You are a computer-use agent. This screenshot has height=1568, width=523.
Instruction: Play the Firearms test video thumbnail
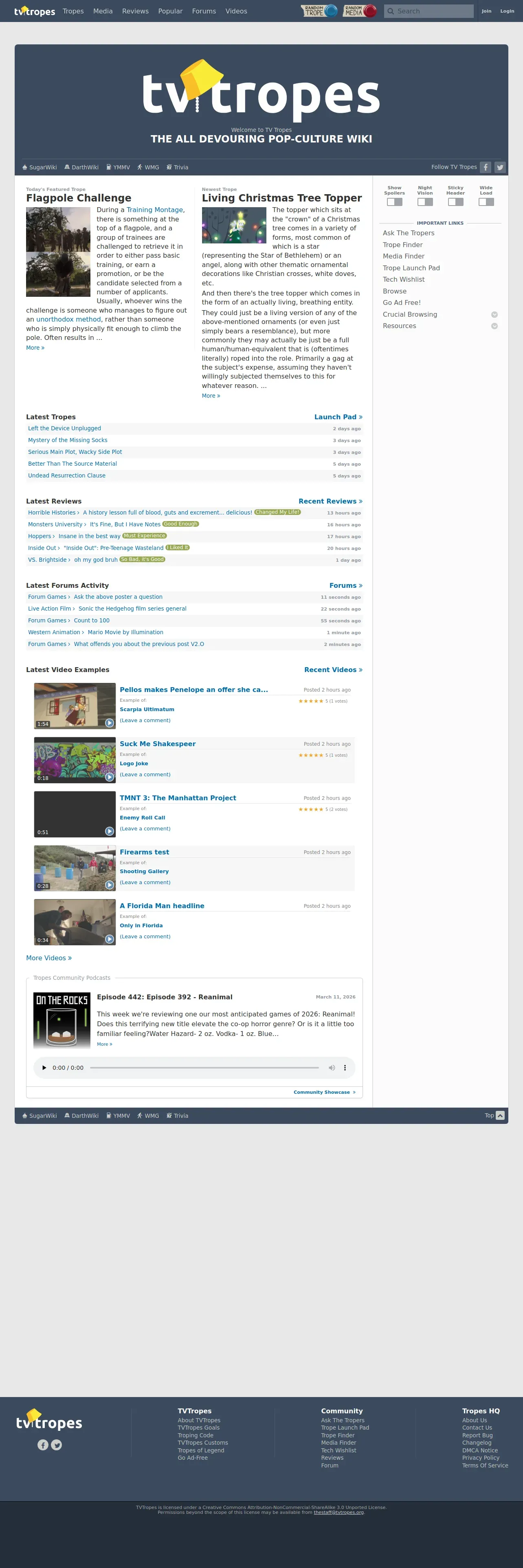(75, 868)
